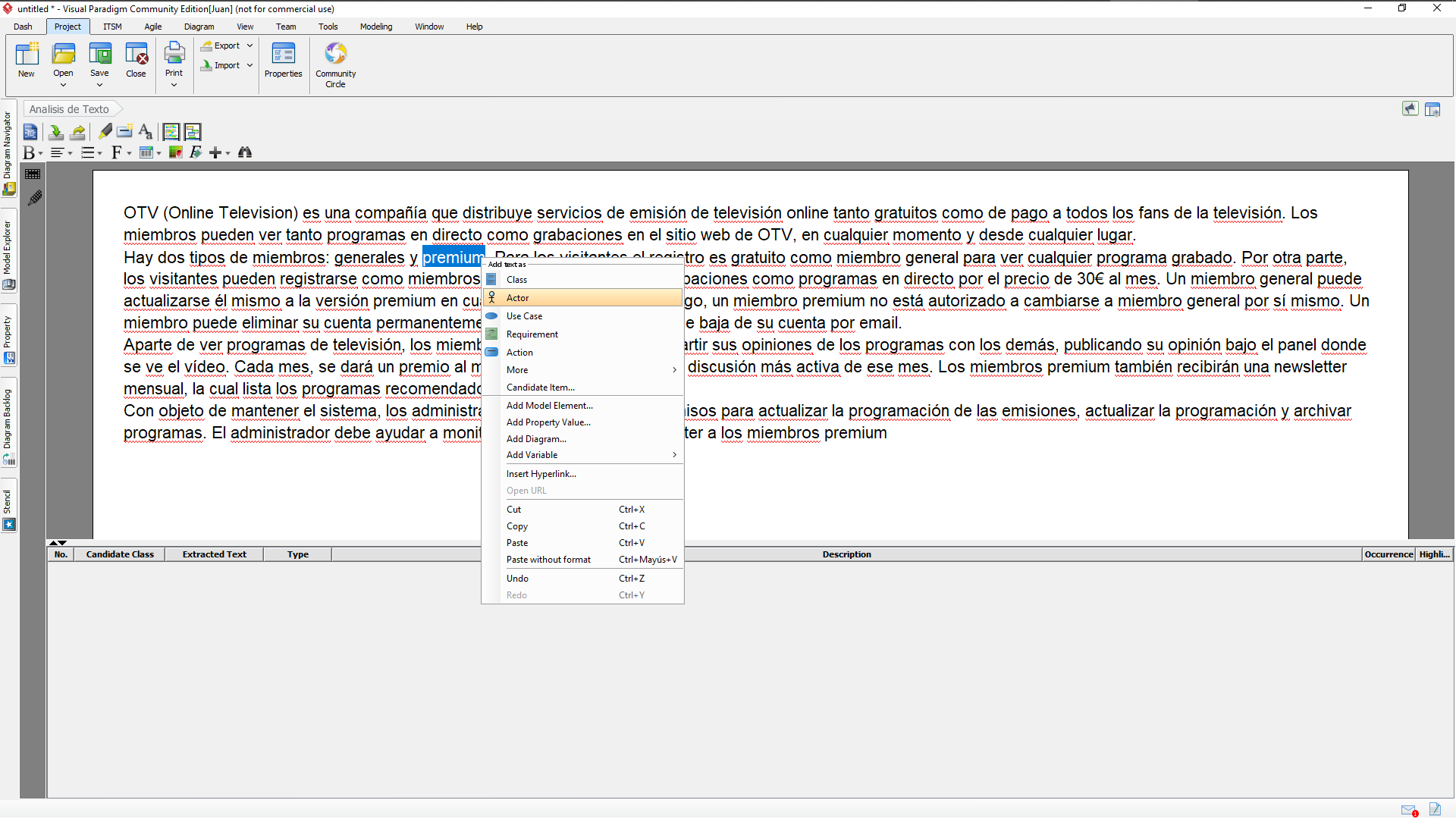This screenshot has height=819, width=1456.
Task: Expand the plus insert dropdown
Action: point(227,153)
